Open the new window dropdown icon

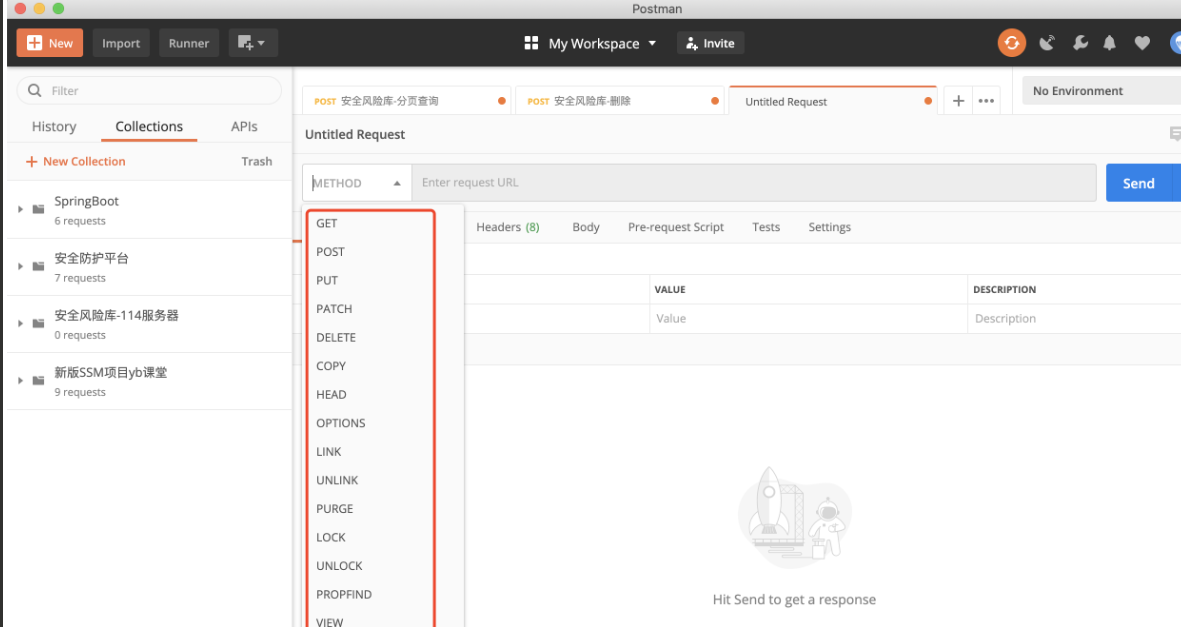point(252,43)
